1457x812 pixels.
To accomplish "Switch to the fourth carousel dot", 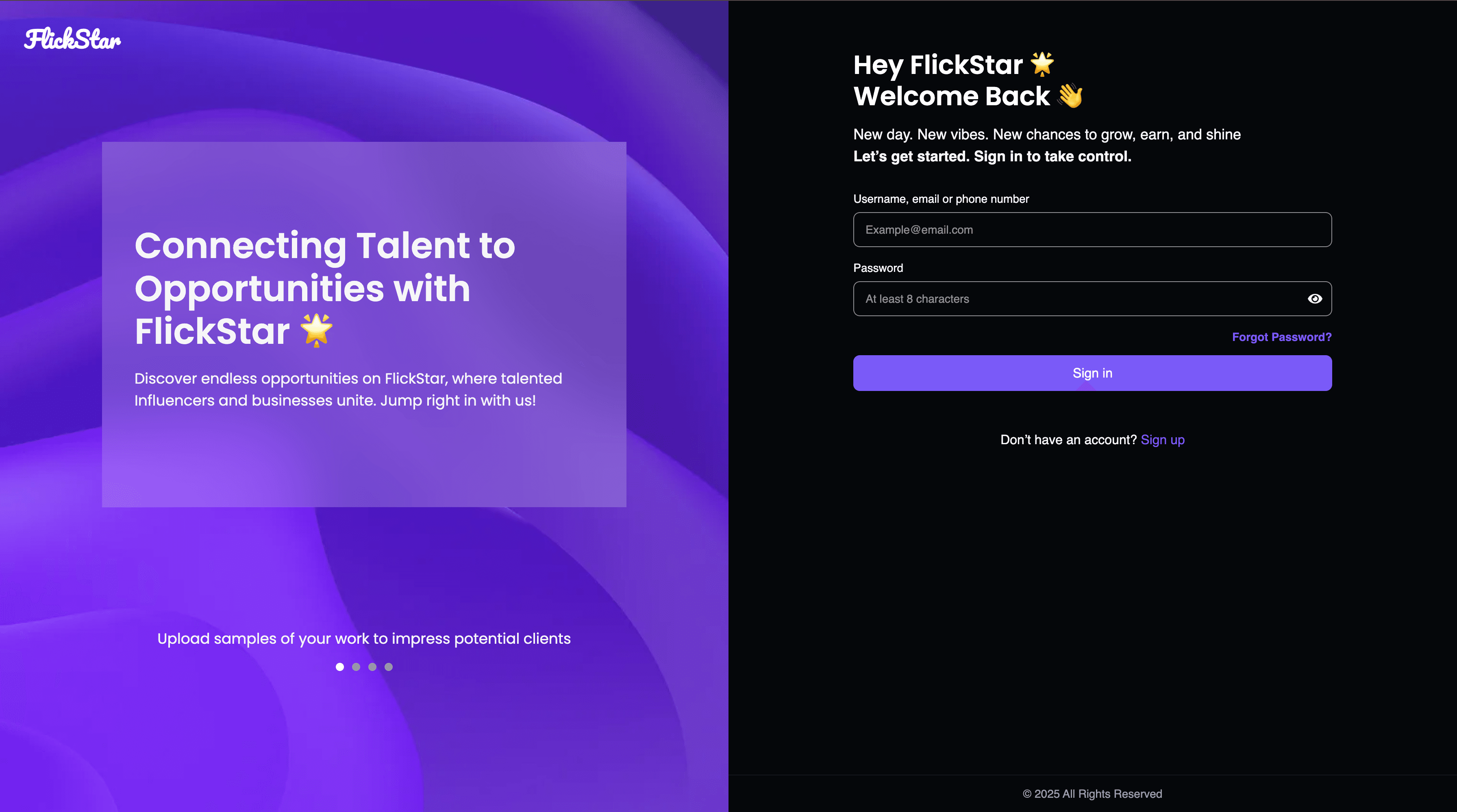I will [389, 667].
